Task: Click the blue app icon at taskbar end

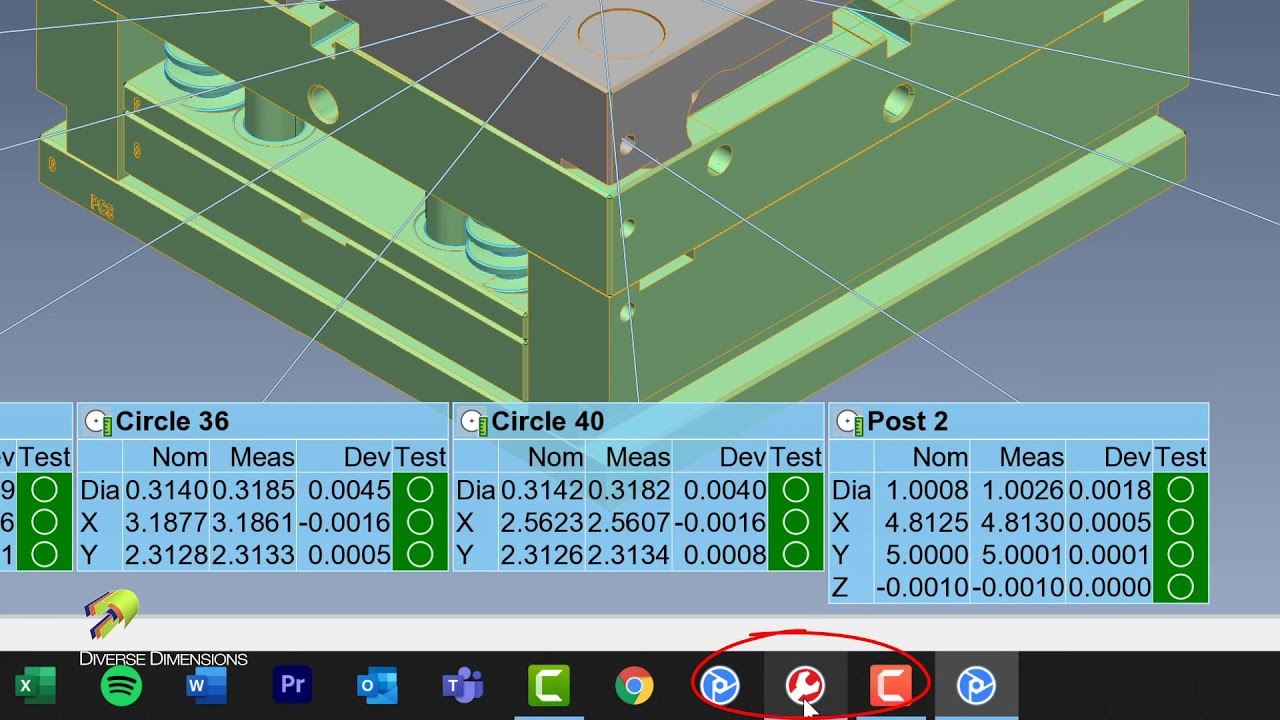Action: click(x=976, y=686)
